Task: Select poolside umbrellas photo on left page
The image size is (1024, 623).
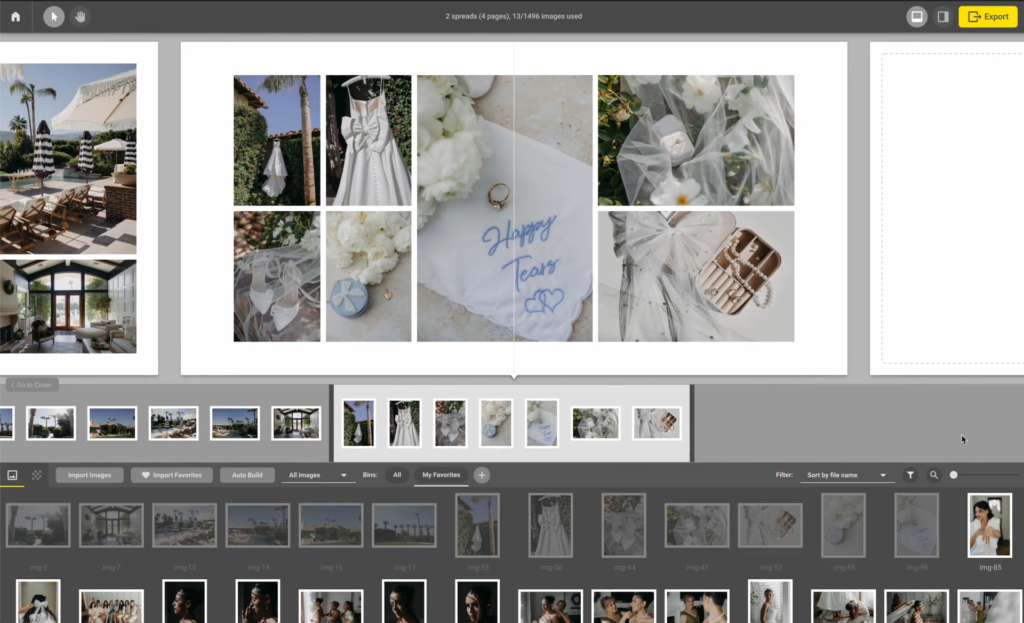Action: tap(68, 159)
